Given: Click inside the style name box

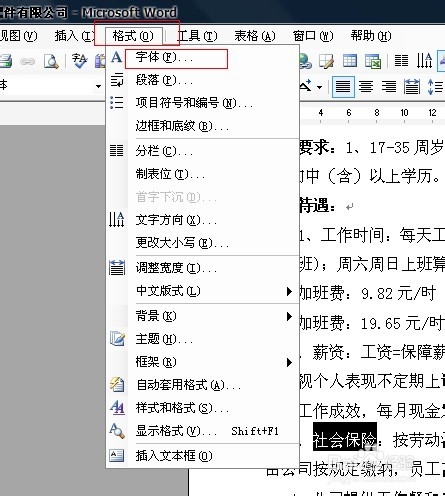Looking at the screenshot, I should pyautogui.click(x=47, y=86).
